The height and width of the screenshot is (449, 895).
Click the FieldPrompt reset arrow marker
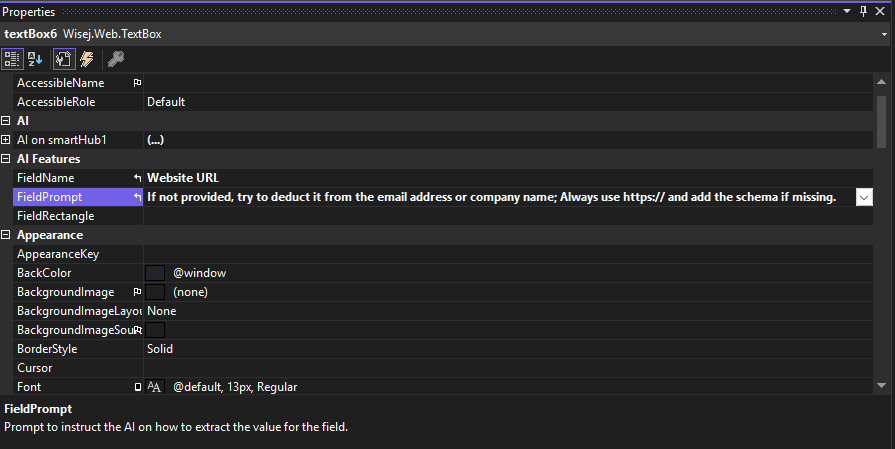137,197
